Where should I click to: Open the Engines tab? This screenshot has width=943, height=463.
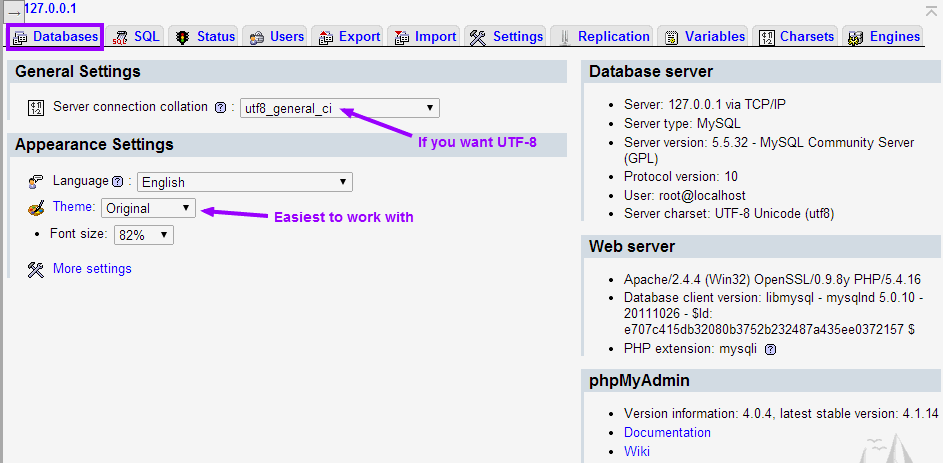883,37
